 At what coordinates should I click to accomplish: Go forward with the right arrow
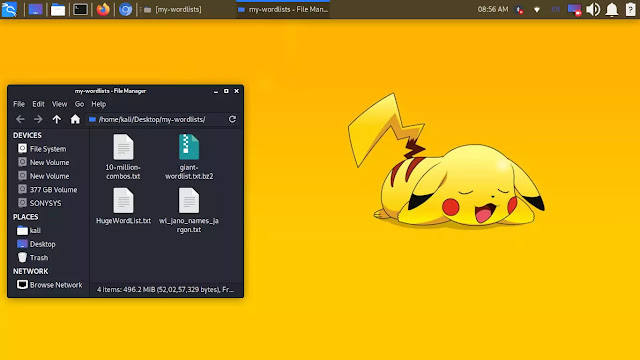click(x=38, y=119)
